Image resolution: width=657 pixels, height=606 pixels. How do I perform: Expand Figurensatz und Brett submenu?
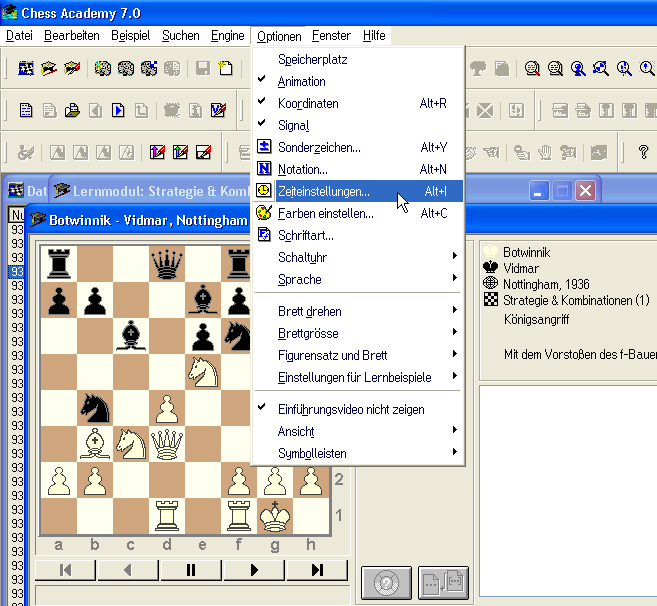[x=359, y=355]
